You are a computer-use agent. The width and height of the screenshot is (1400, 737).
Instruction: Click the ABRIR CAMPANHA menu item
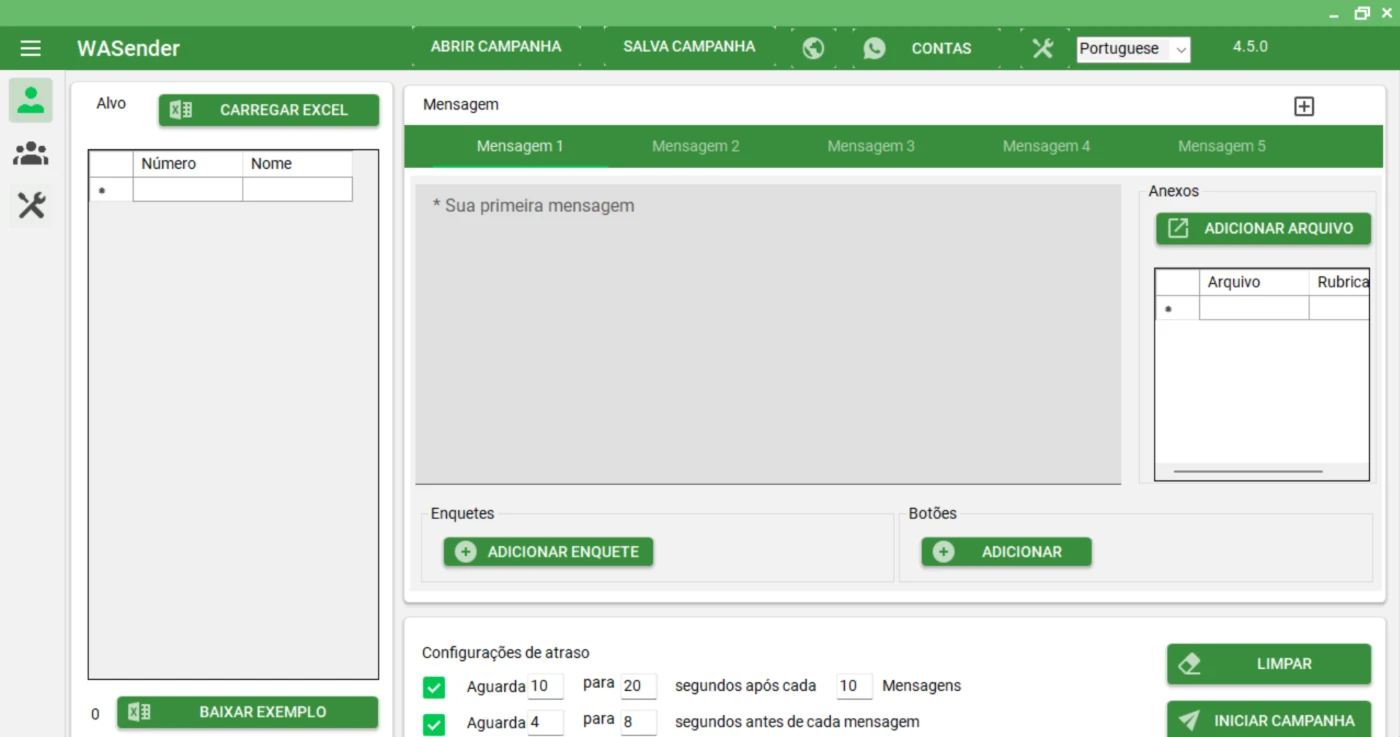(x=496, y=47)
